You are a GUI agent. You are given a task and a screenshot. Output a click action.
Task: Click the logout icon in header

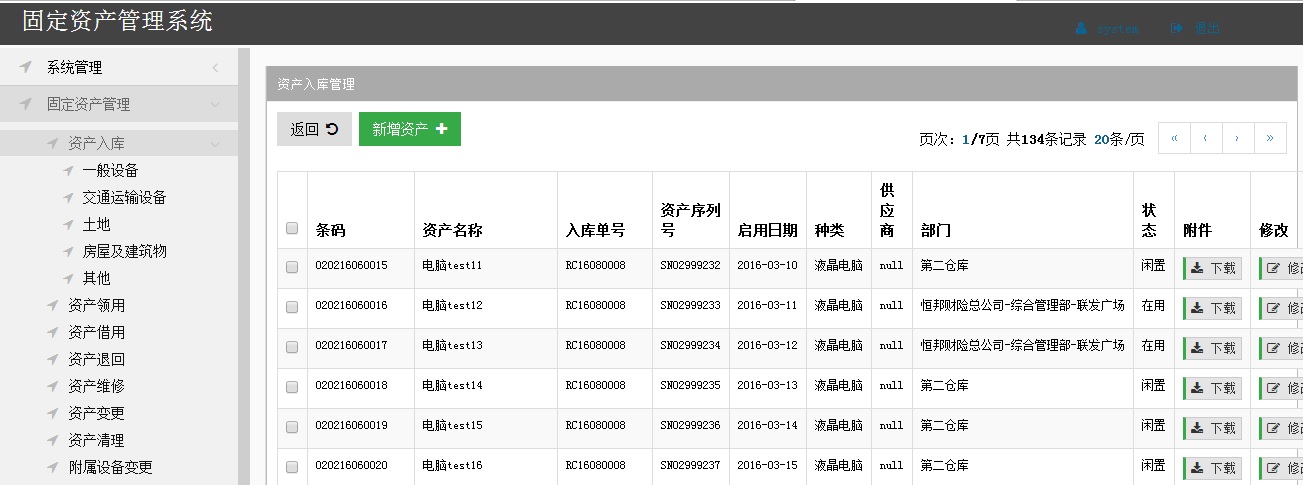1177,29
